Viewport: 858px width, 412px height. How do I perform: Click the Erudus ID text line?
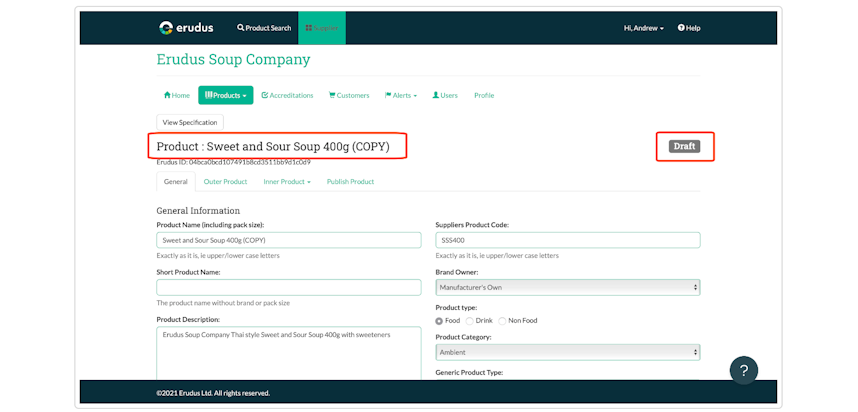click(x=234, y=163)
